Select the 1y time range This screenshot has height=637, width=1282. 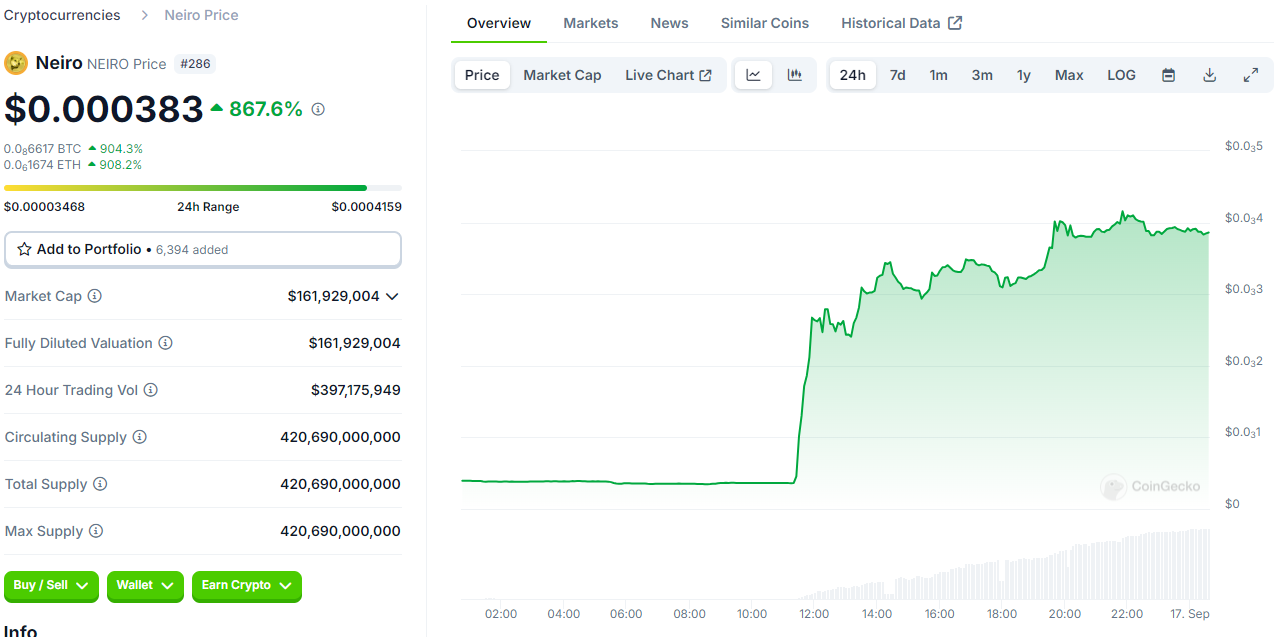[1024, 75]
